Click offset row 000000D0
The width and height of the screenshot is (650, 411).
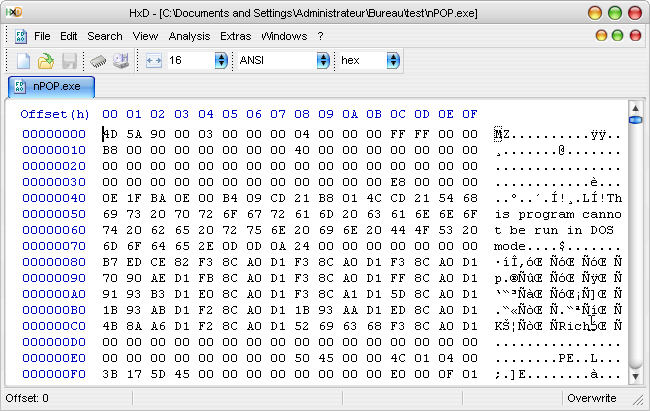(x=54, y=342)
